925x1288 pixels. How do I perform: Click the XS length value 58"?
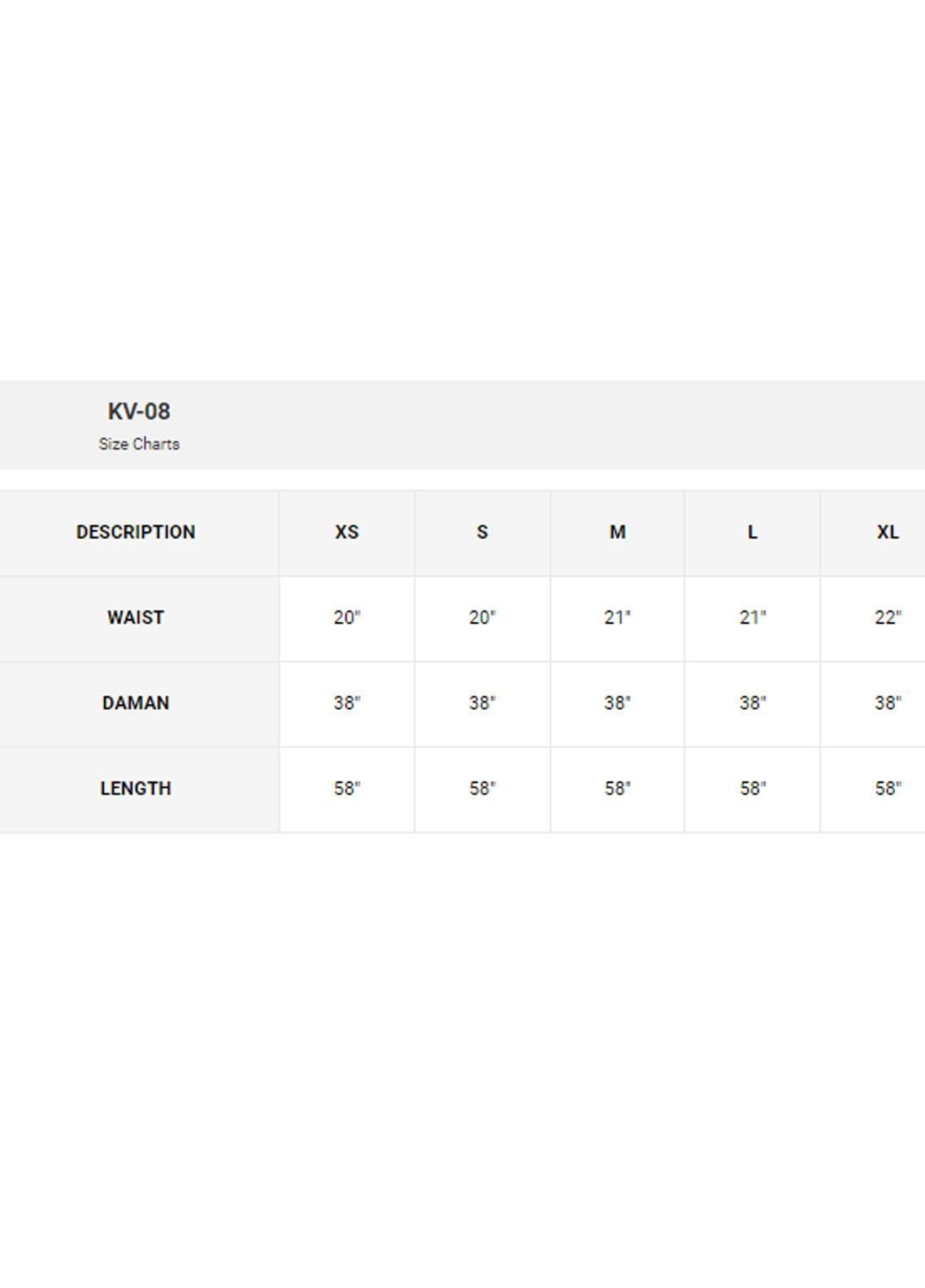[347, 788]
